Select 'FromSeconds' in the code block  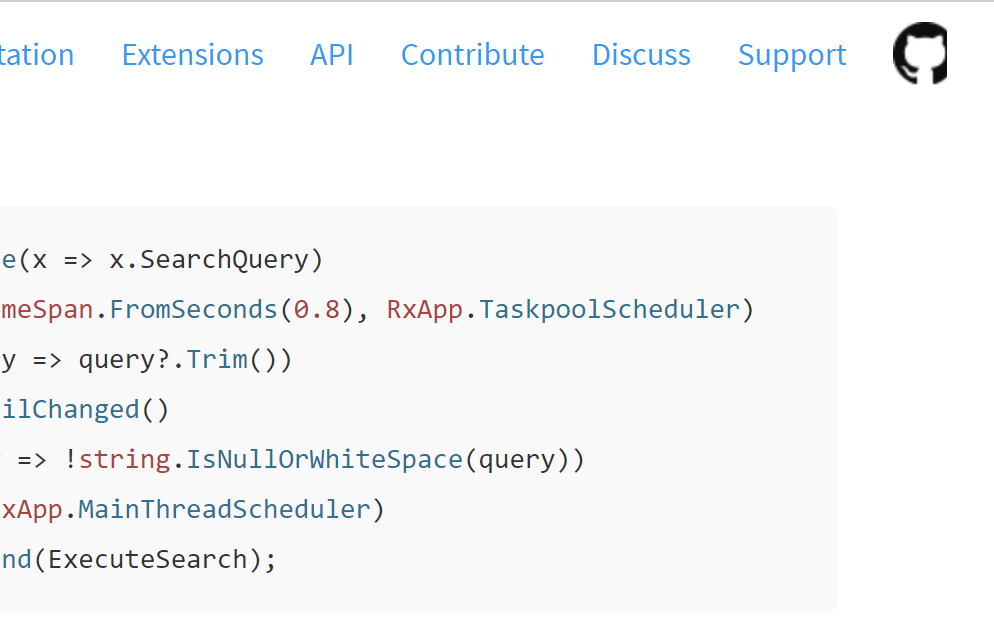(x=194, y=309)
